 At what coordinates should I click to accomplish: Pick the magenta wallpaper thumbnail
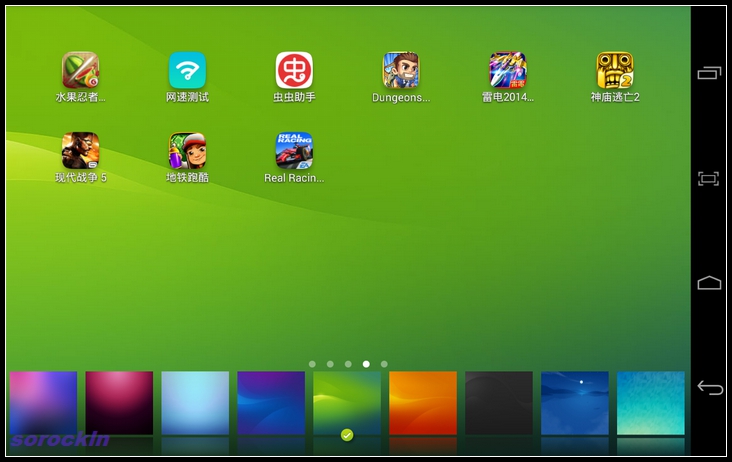(x=119, y=403)
